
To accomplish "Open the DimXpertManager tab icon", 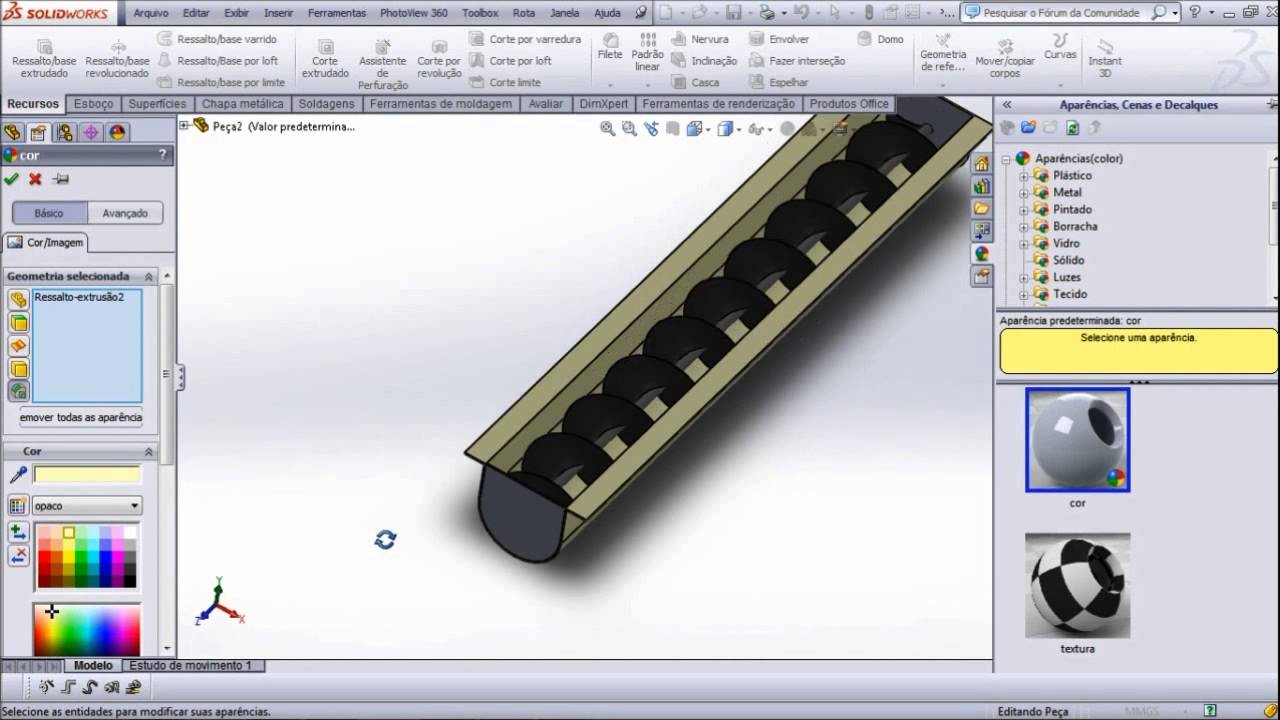I will tap(91, 132).
